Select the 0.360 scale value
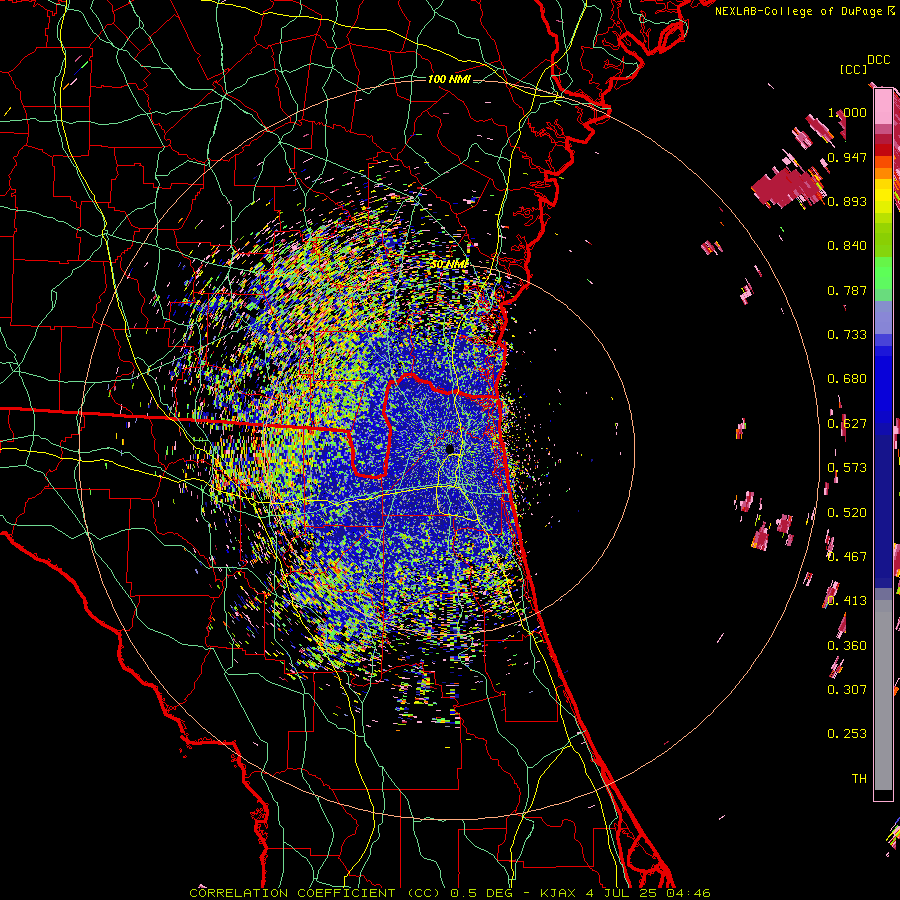Image resolution: width=900 pixels, height=900 pixels. (x=847, y=646)
